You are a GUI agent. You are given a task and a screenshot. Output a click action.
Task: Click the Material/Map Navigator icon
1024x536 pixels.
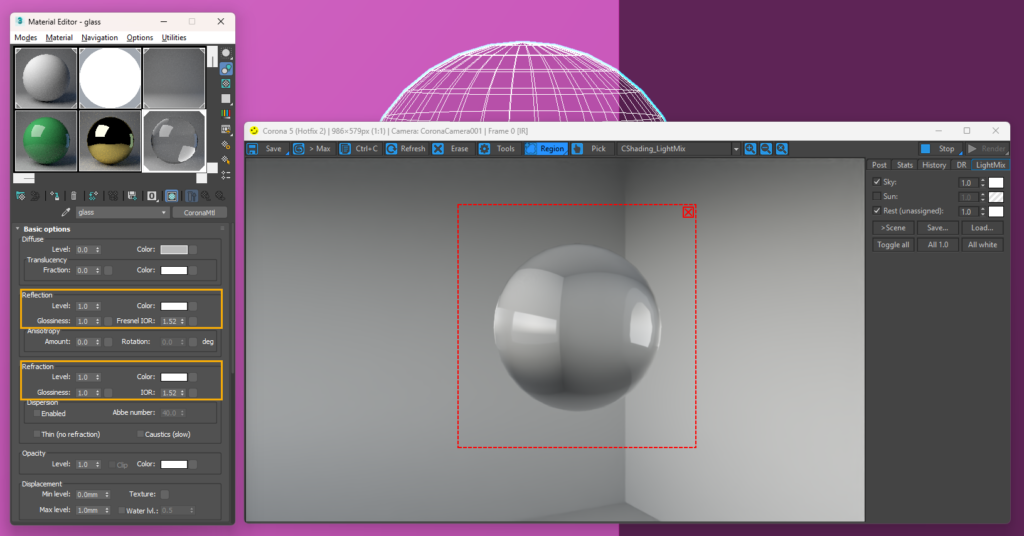coord(226,174)
